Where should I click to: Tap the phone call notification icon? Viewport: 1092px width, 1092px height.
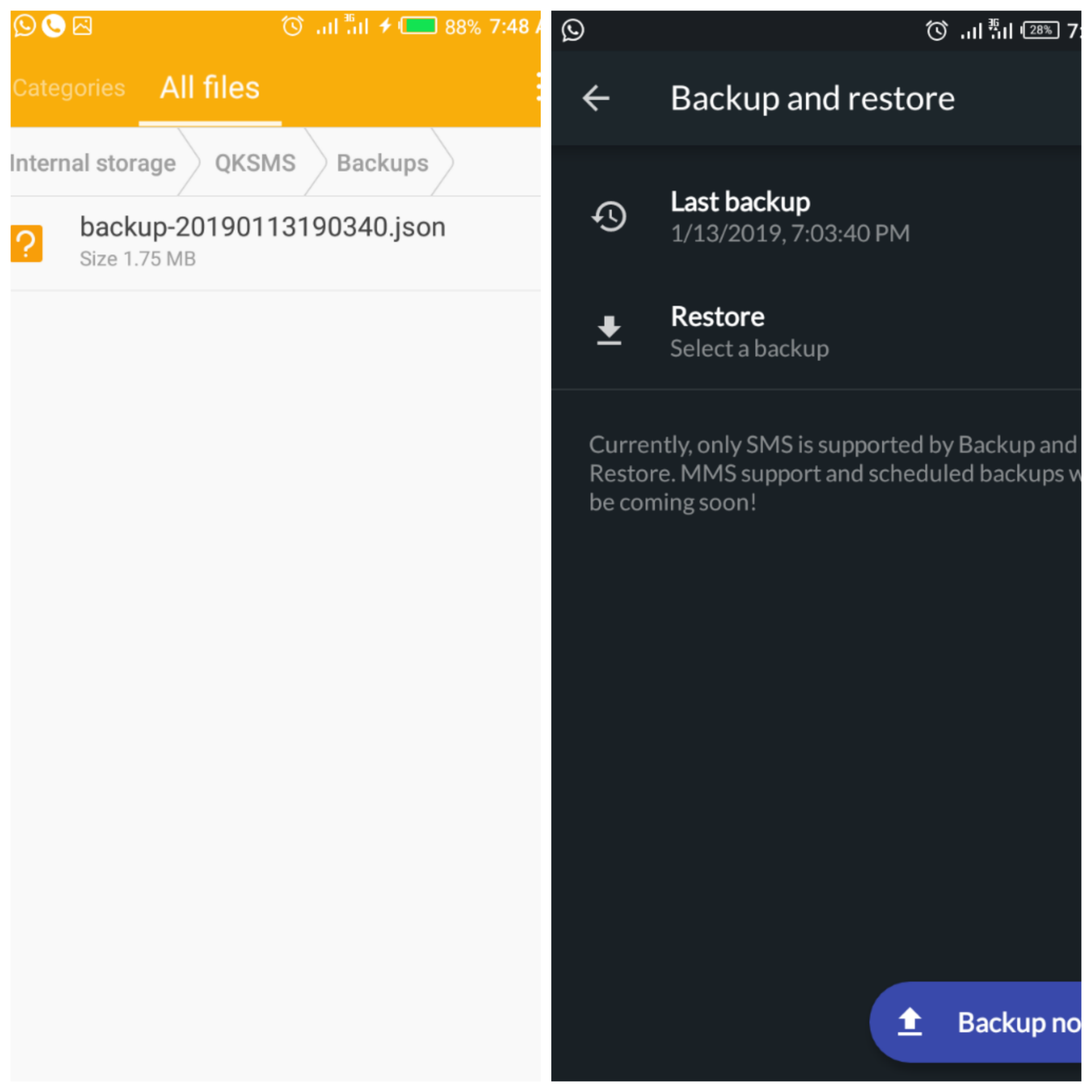[x=54, y=26]
